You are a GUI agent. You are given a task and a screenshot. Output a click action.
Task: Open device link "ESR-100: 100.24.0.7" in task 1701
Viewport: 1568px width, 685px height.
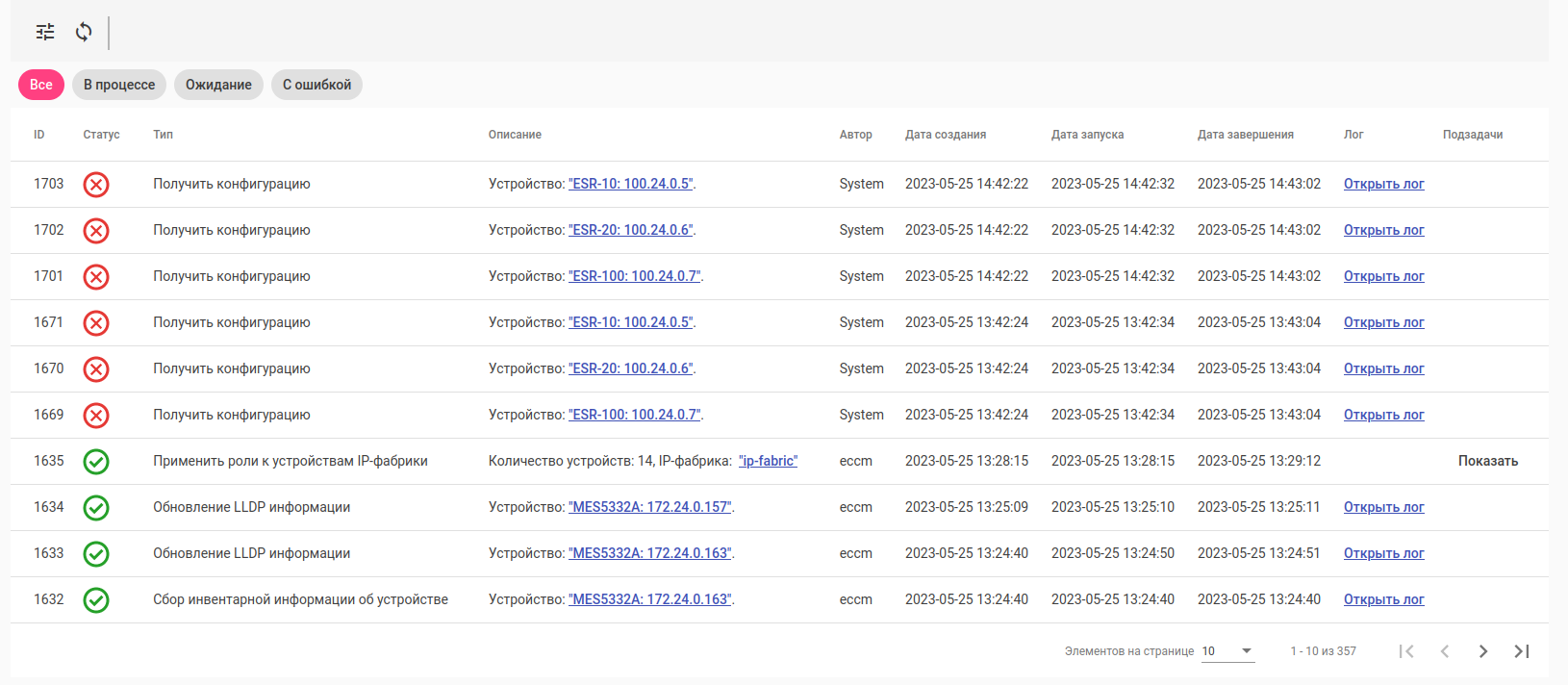[635, 276]
